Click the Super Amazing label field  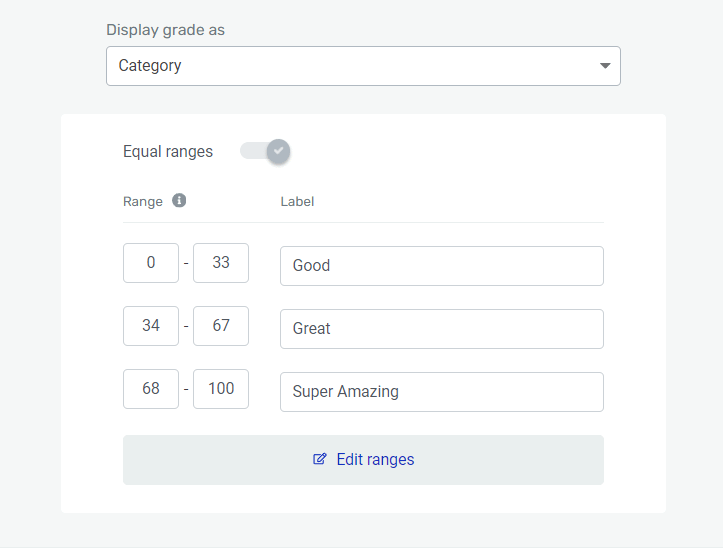point(441,392)
